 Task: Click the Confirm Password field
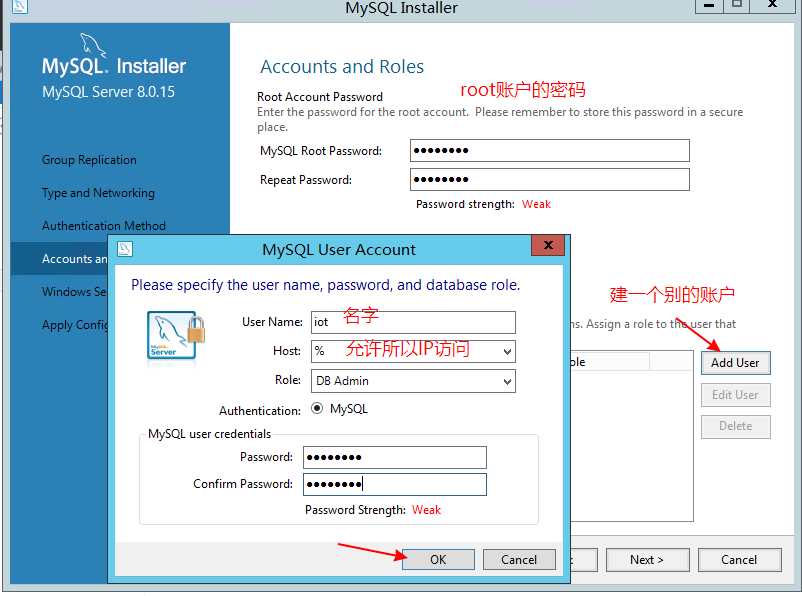(x=395, y=484)
